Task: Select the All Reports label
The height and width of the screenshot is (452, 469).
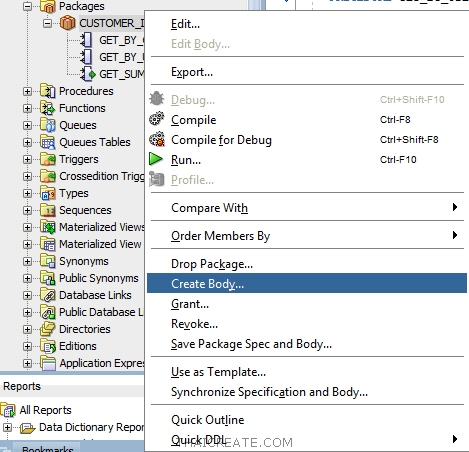Action: pos(45,410)
